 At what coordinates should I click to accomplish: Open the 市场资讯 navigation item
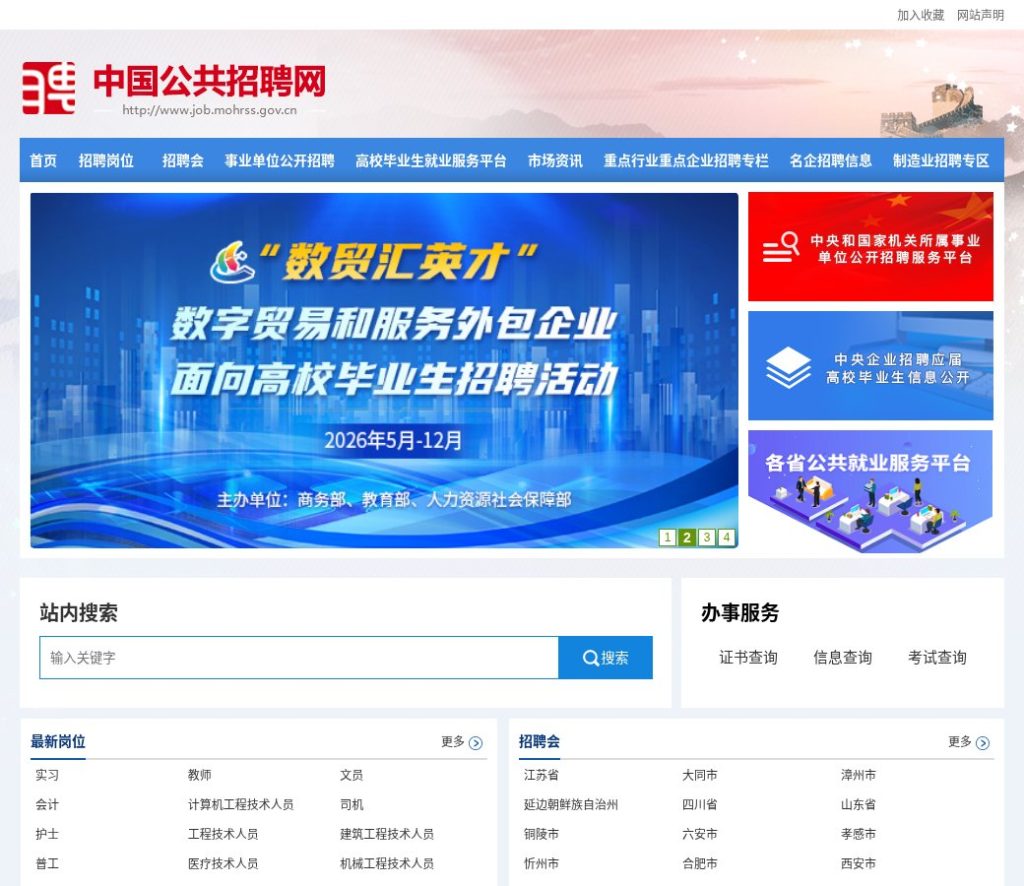pyautogui.click(x=555, y=161)
